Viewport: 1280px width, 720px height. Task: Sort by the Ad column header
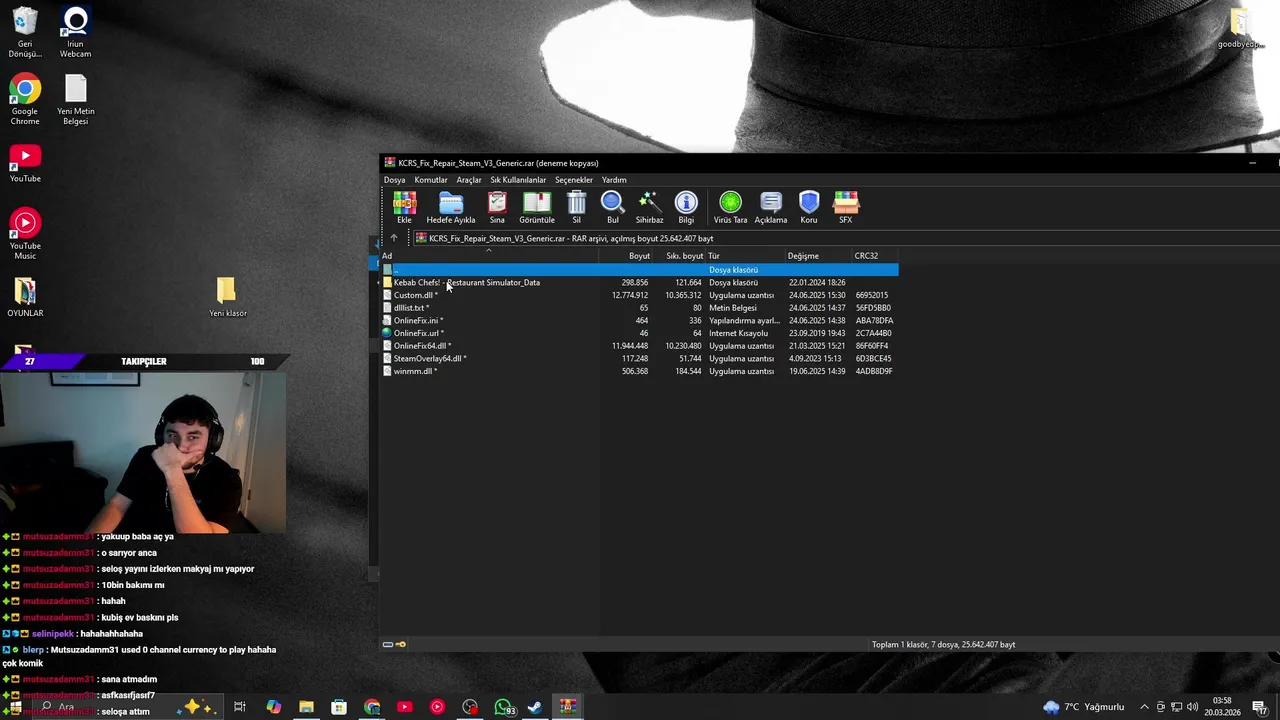pos(489,256)
